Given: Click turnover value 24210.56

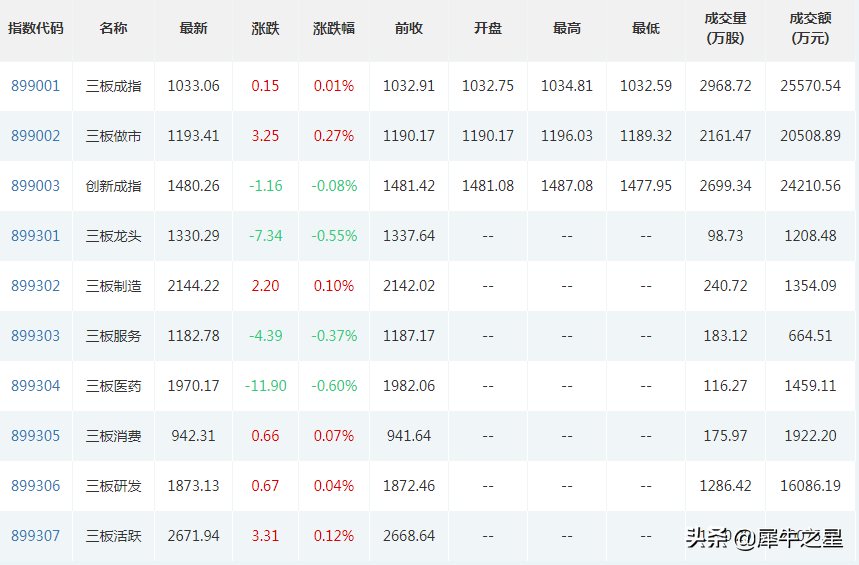Looking at the screenshot, I should click(810, 186).
